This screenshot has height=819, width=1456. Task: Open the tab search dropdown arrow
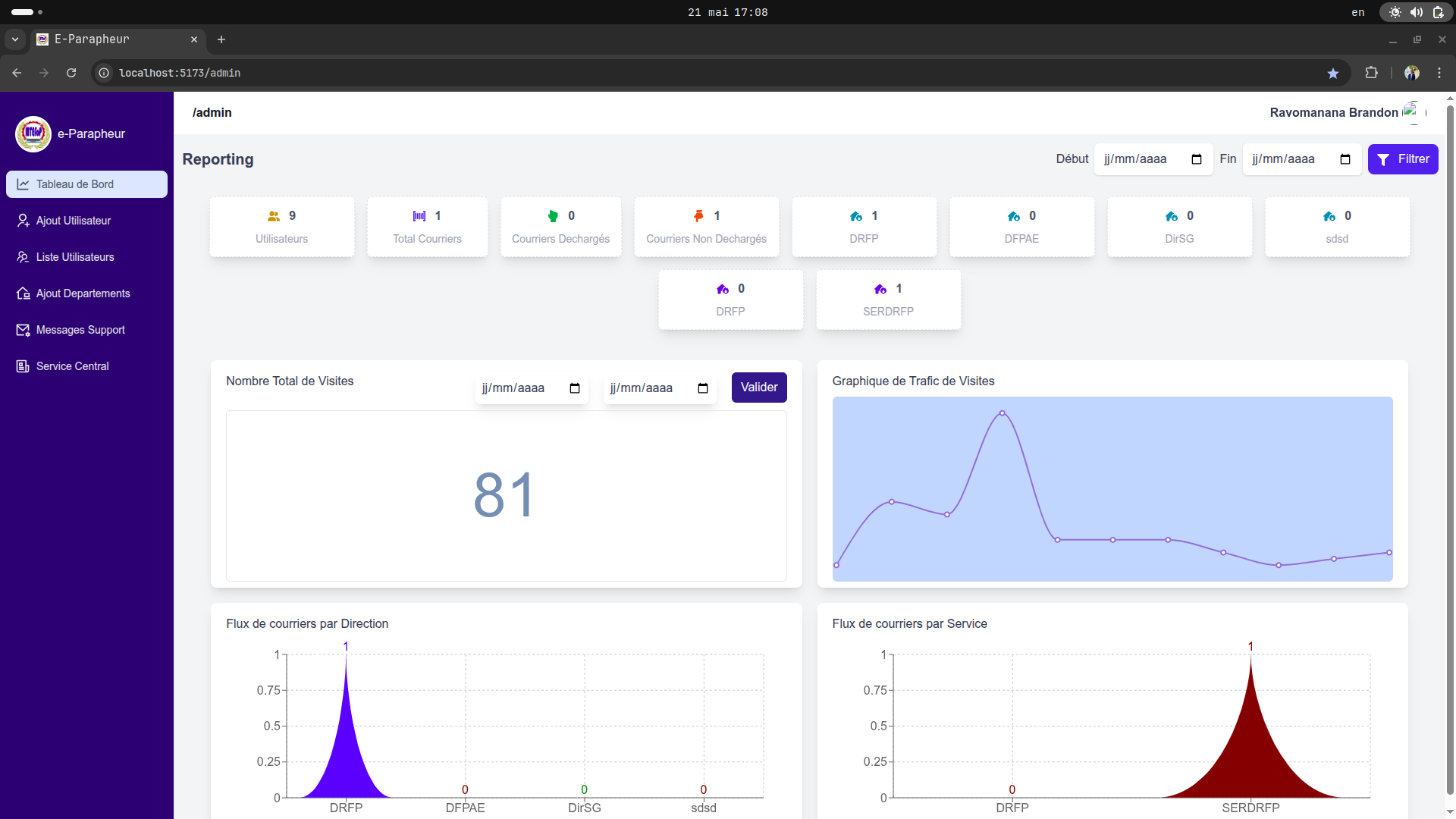pyautogui.click(x=15, y=39)
